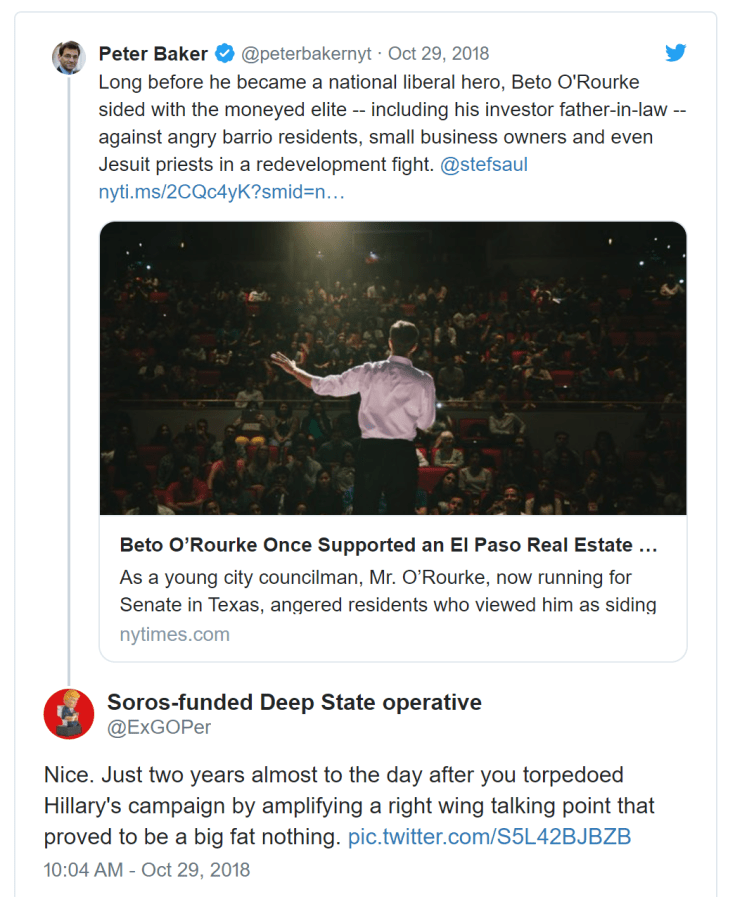This screenshot has width=735, height=897.
Task: Click Peter Baker's profile avatar
Action: point(68,58)
